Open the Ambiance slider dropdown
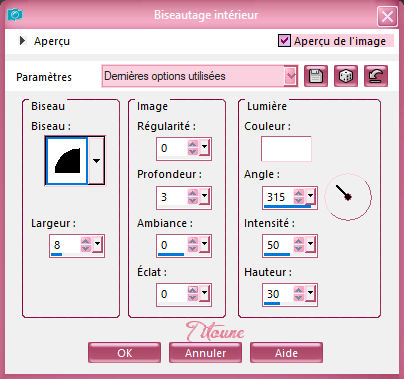The image size is (404, 379). 204,244
